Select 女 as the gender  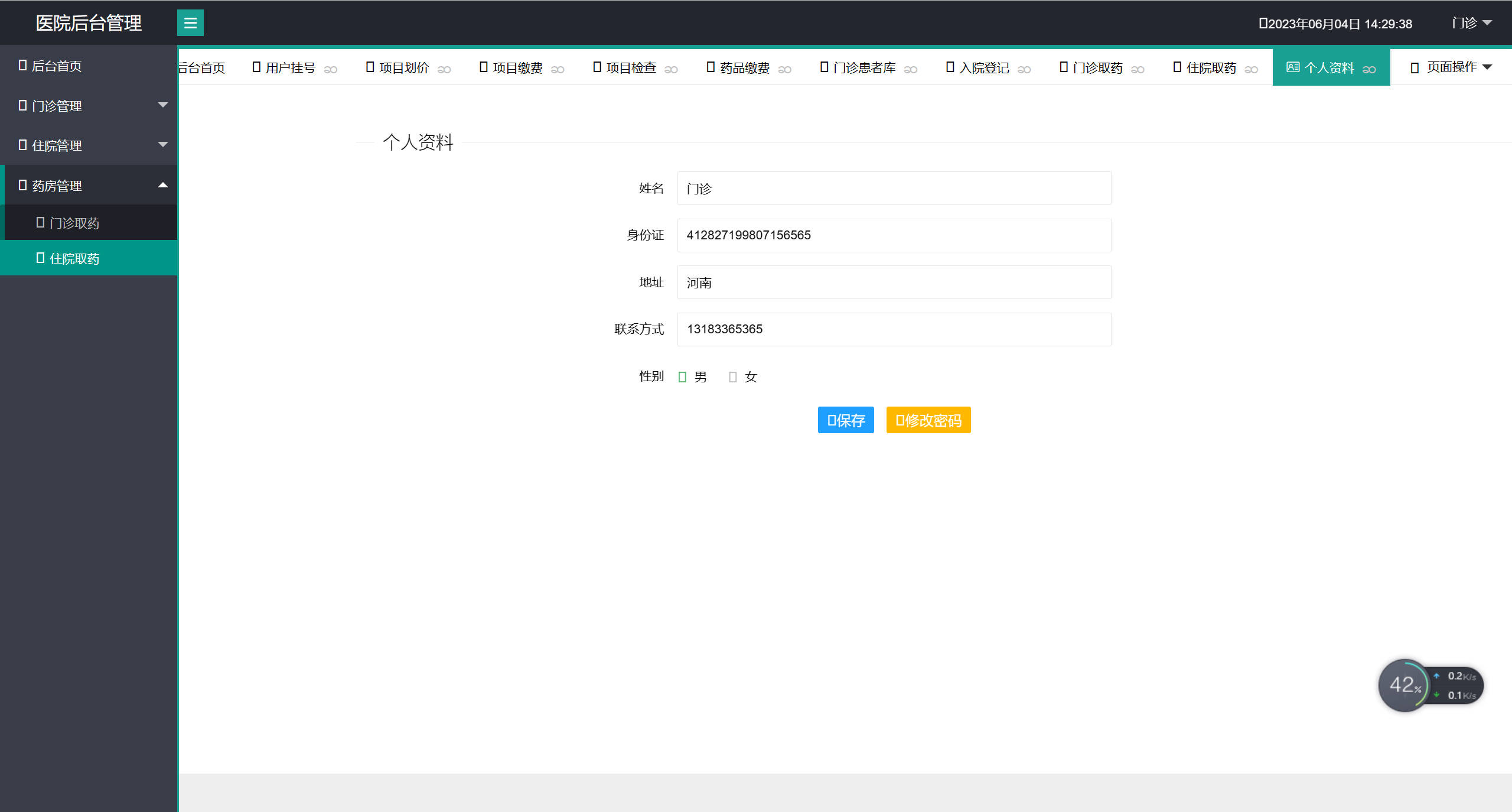tap(733, 376)
